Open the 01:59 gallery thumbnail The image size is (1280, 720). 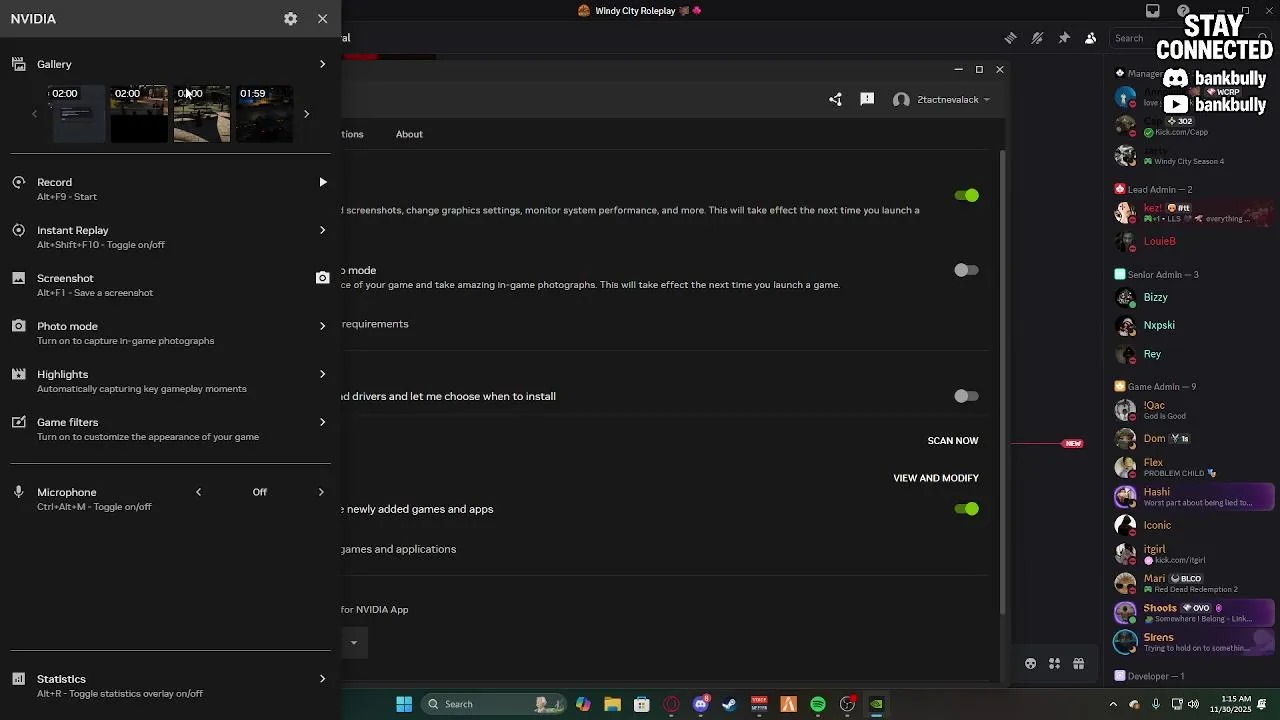264,114
